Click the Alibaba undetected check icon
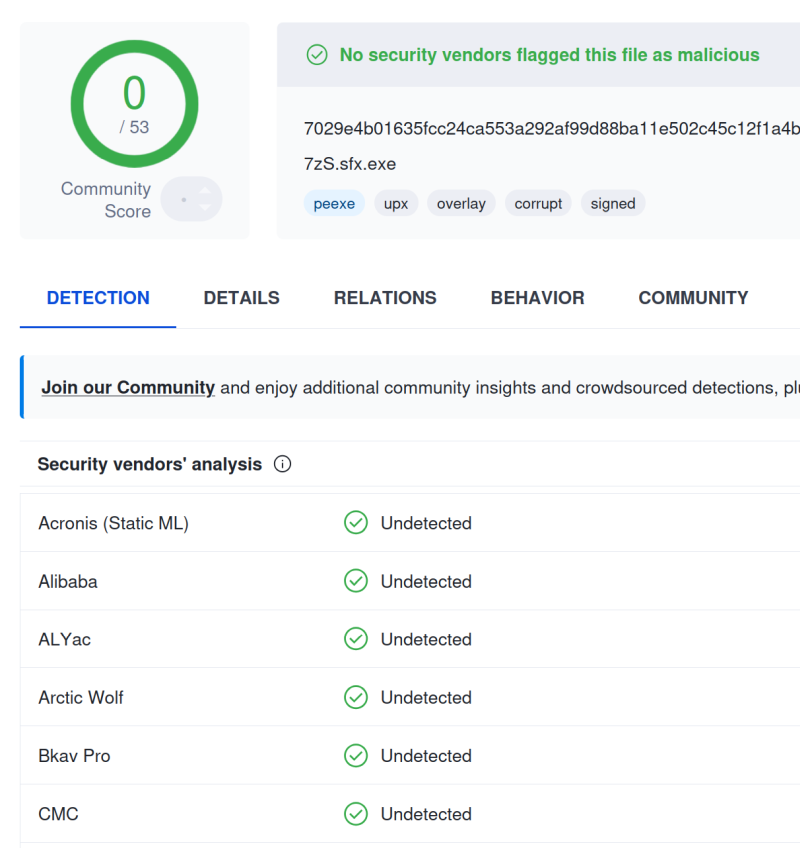 356,581
